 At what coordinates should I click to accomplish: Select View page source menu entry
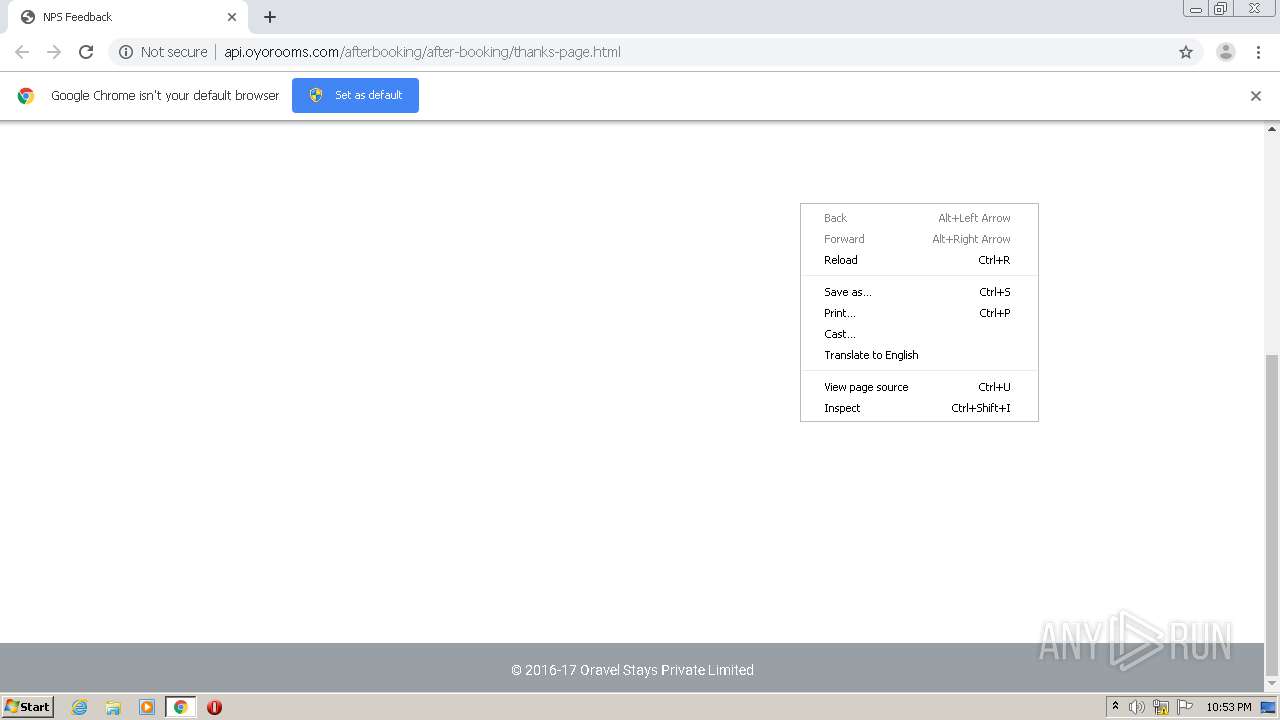[919, 387]
